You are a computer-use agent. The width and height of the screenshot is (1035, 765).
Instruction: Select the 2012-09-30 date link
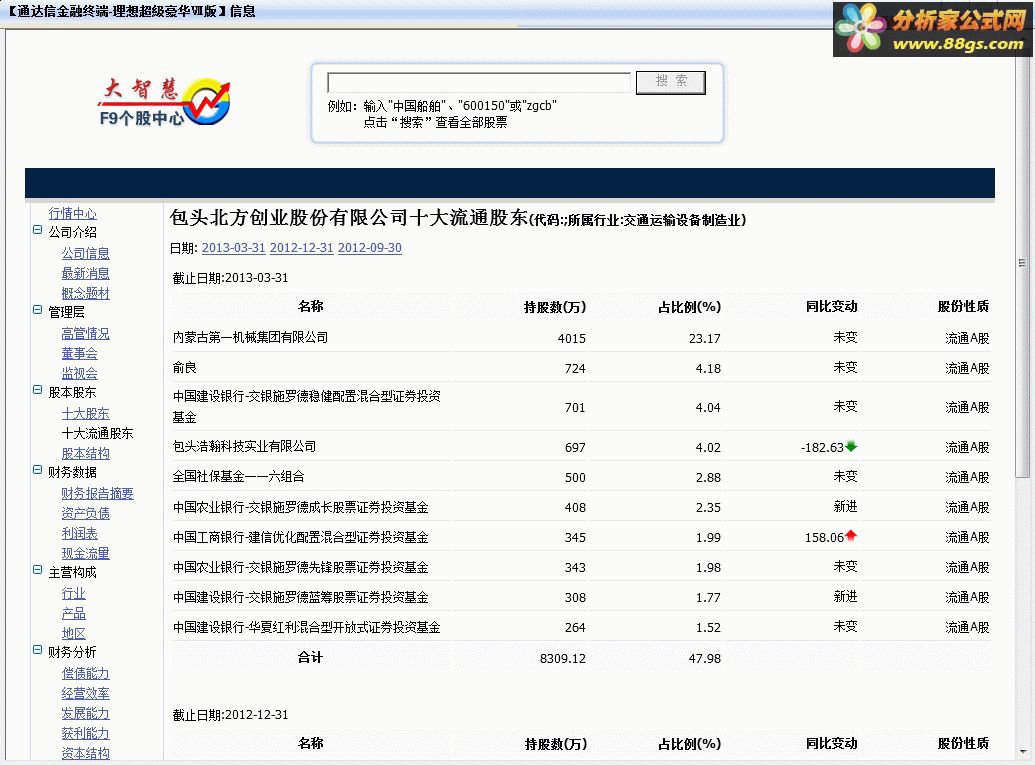point(370,248)
